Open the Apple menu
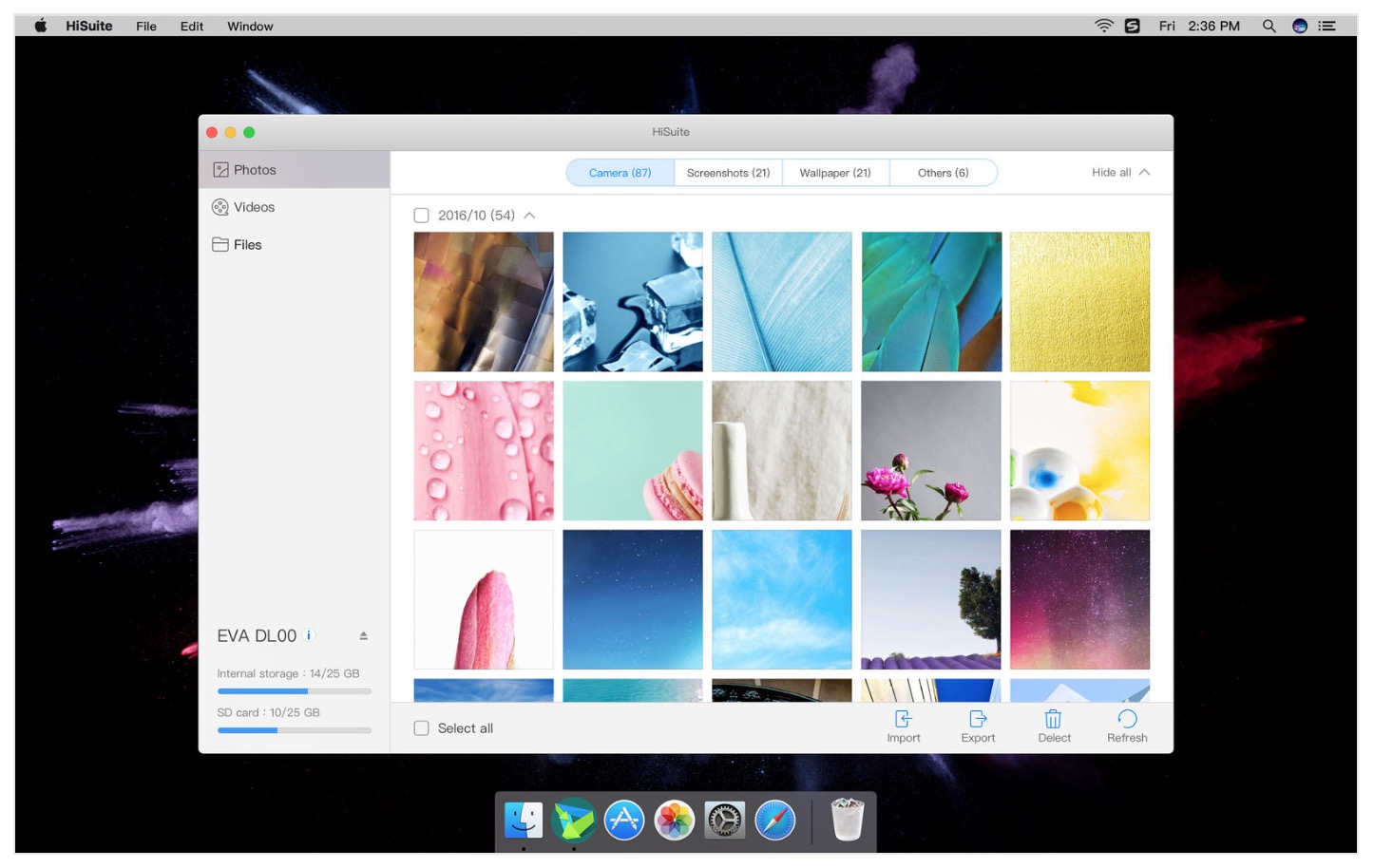Screen dimensions: 1374x868 (41, 26)
